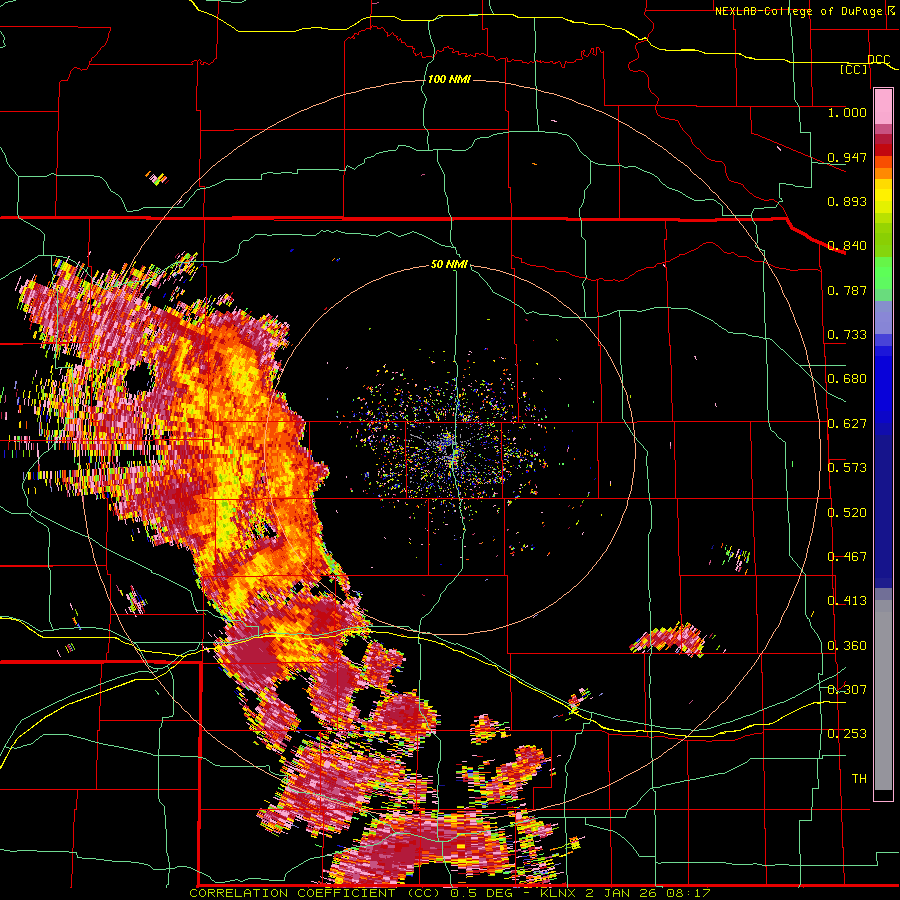The image size is (900, 900).
Task: Click the TH label on the scale
Action: click(x=859, y=779)
